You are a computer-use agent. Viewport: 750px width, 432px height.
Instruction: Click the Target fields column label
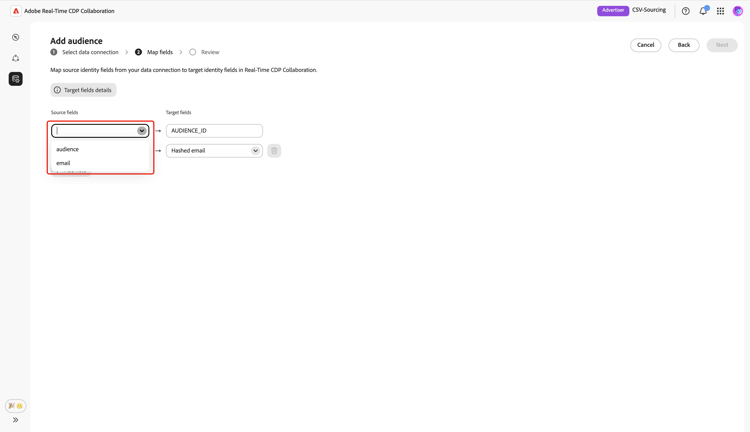pos(178,112)
